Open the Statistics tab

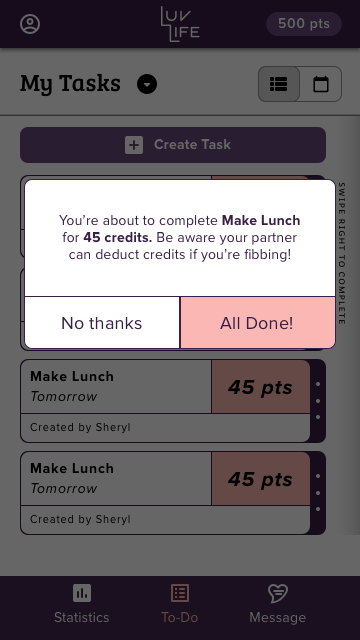[82, 604]
